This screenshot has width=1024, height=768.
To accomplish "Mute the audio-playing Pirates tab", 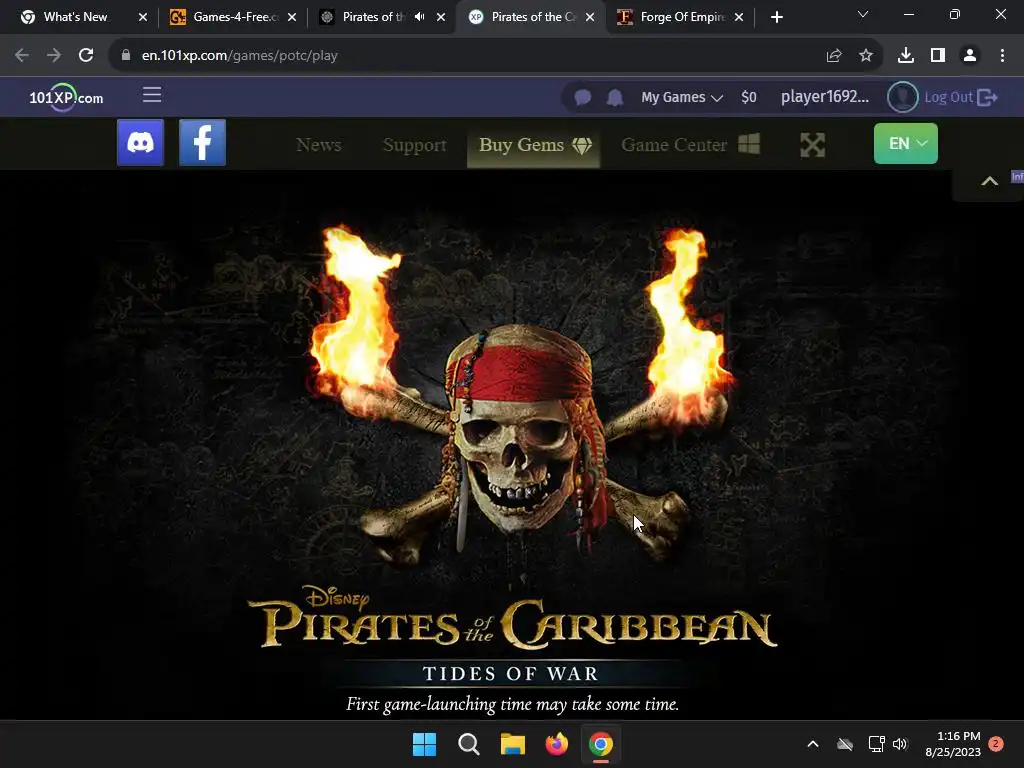I will point(419,17).
